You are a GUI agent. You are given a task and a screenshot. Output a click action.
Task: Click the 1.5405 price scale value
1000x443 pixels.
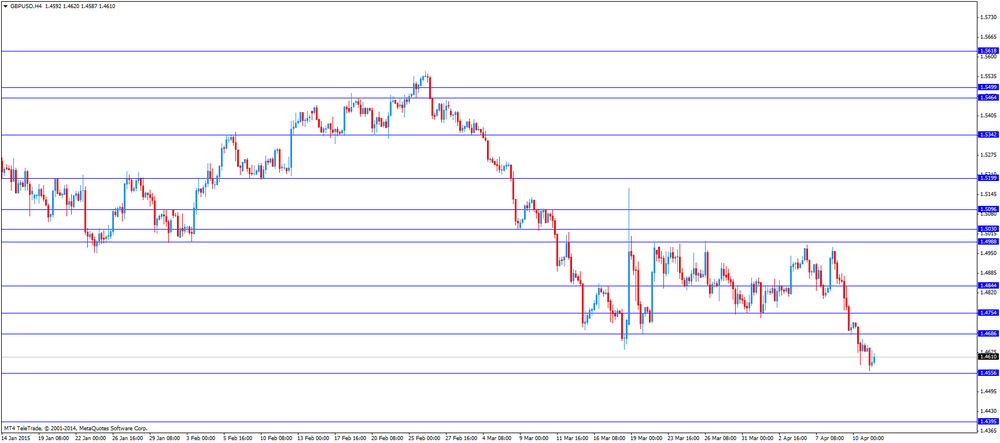tap(987, 116)
